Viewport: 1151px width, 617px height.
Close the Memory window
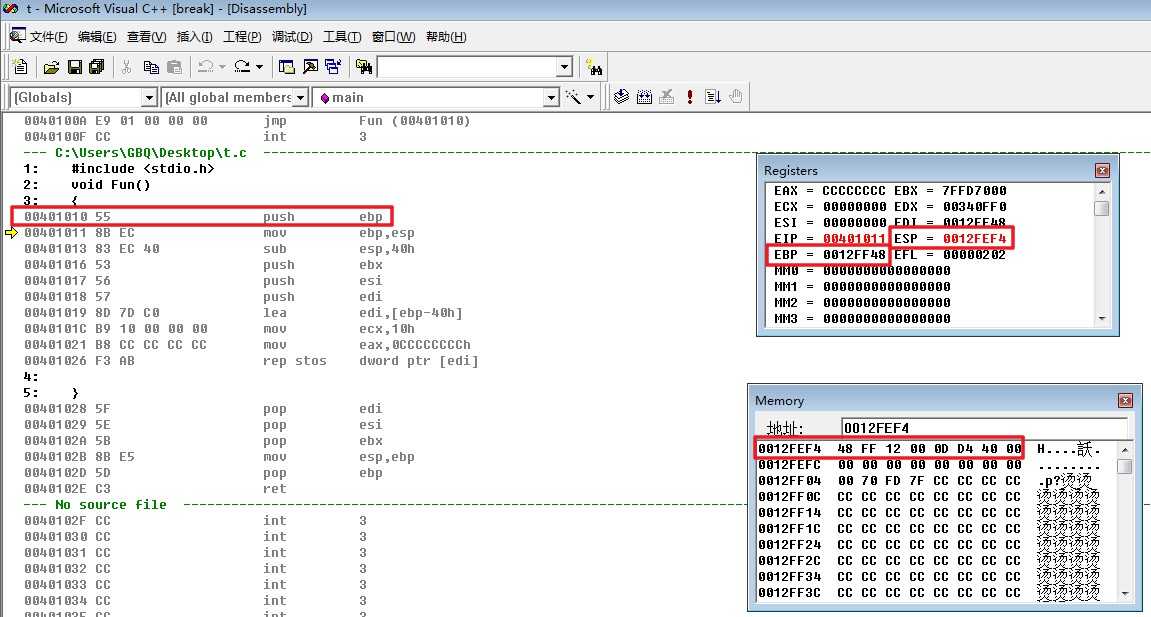point(1125,401)
